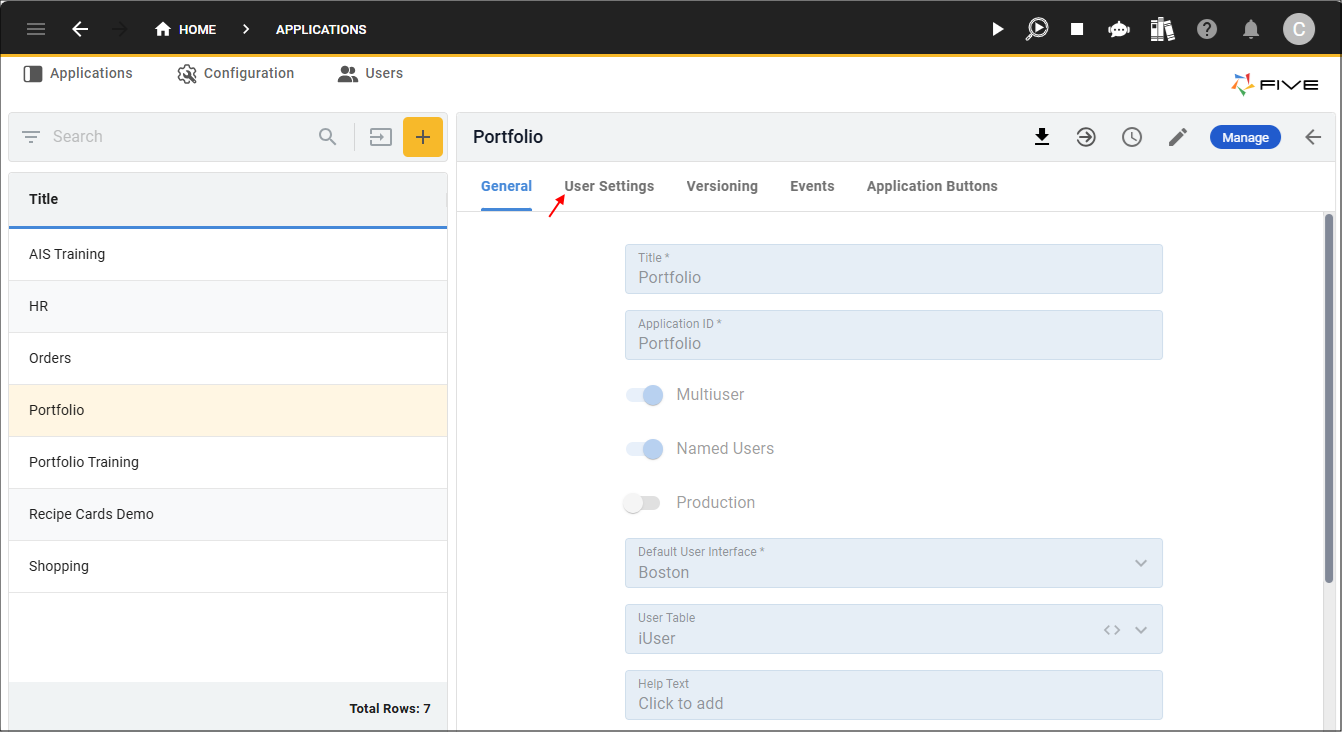Expand the User Table dropdown arrow
The height and width of the screenshot is (732, 1342).
tap(1141, 630)
